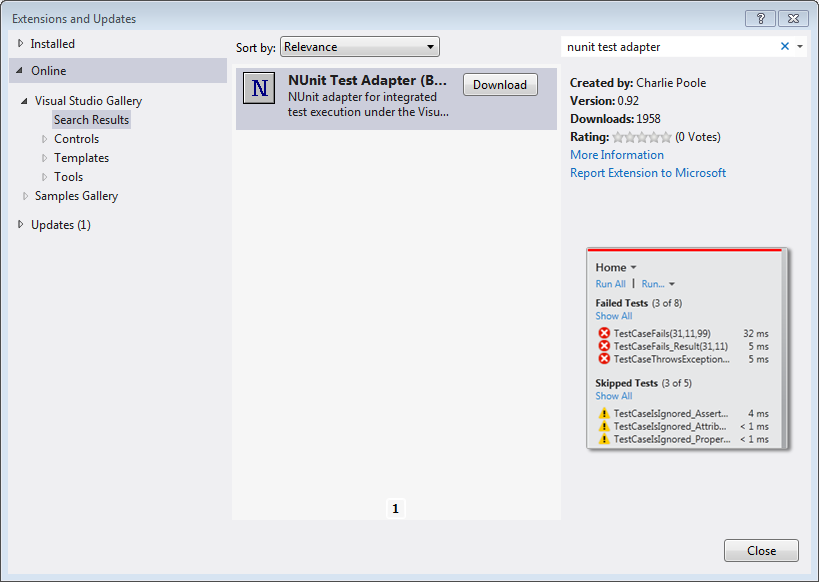This screenshot has width=819, height=582.
Task: Collapse the Visual Studio Gallery node
Action: pos(24,101)
